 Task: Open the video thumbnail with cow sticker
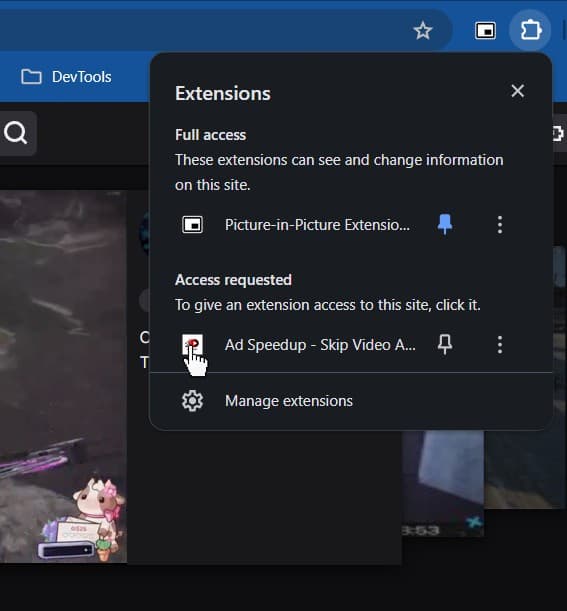point(63,376)
